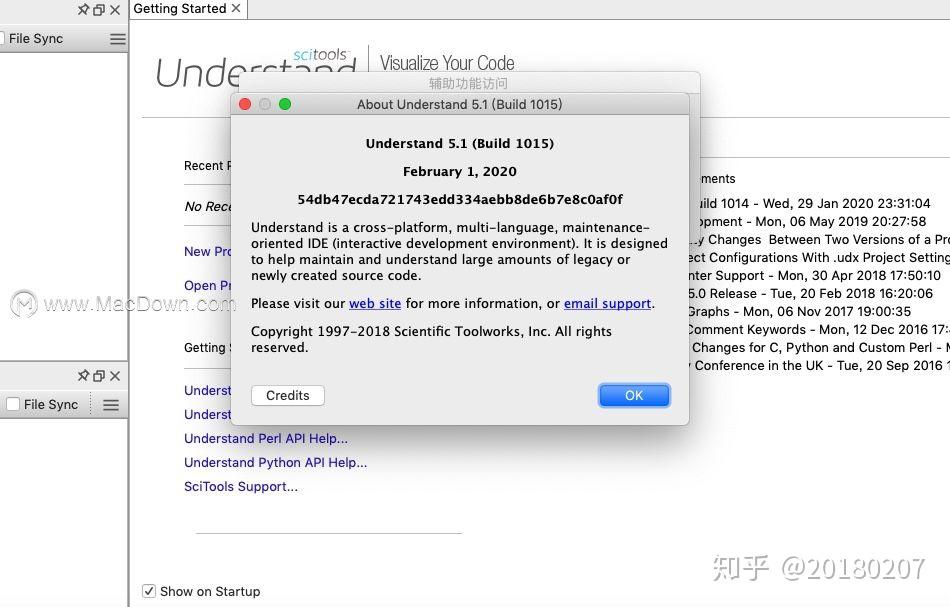Close the lower File Sync panel

pyautogui.click(x=115, y=376)
